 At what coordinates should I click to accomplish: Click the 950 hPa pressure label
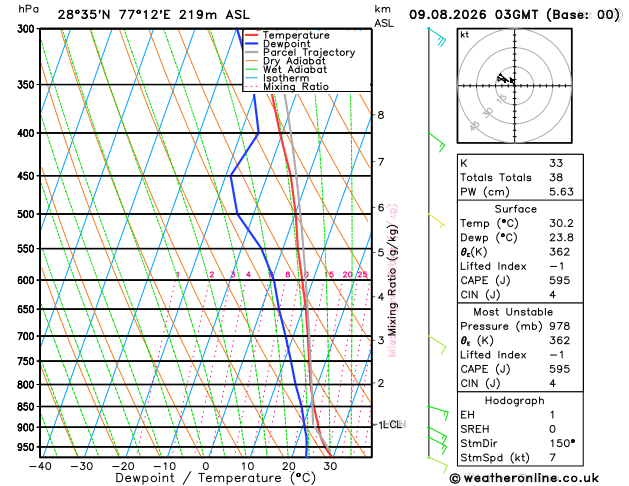(28, 447)
